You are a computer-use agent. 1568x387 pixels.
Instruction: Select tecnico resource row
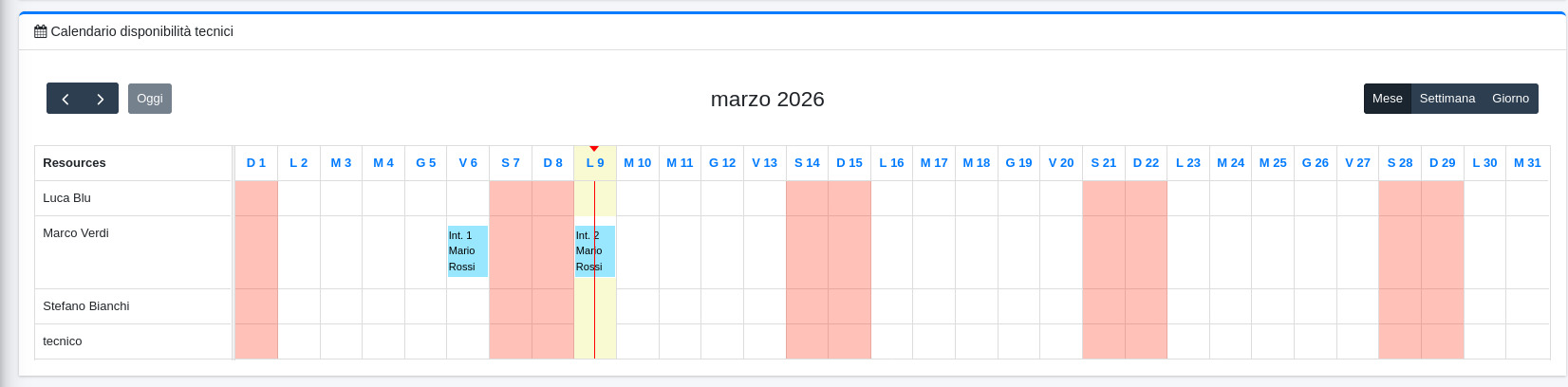(63, 341)
